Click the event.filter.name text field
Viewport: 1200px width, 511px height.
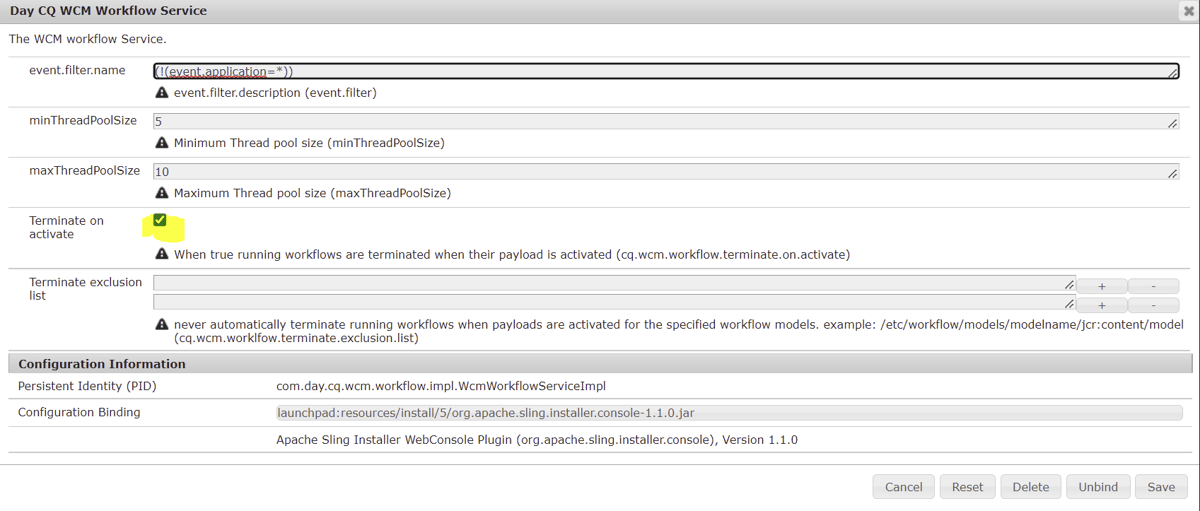(665, 71)
